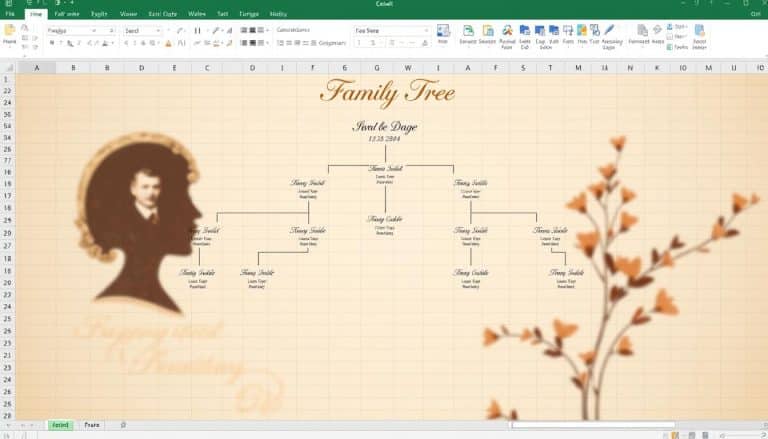The height and width of the screenshot is (439, 768).
Task: Click the 'Hras' colored ribbon icon
Action: point(582,31)
